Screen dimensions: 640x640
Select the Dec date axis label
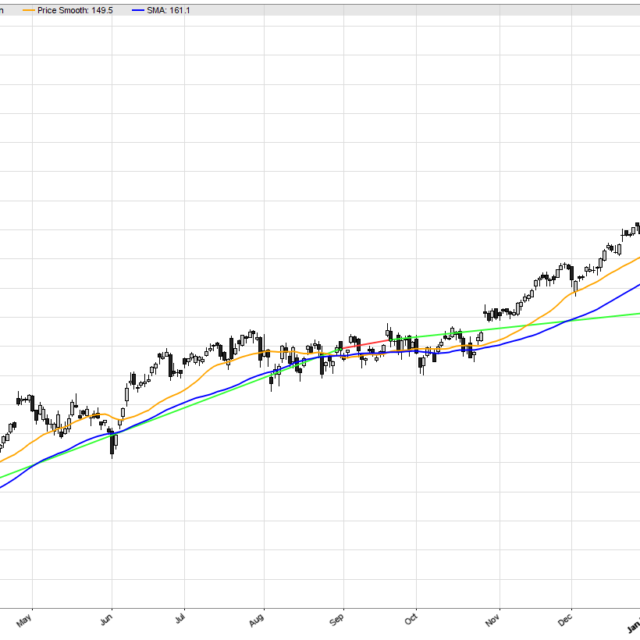[566, 619]
